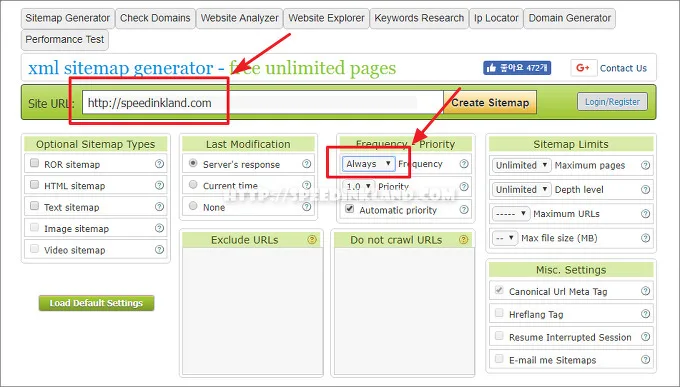680x387 pixels.
Task: Open Website Explorer tab
Action: tap(326, 18)
